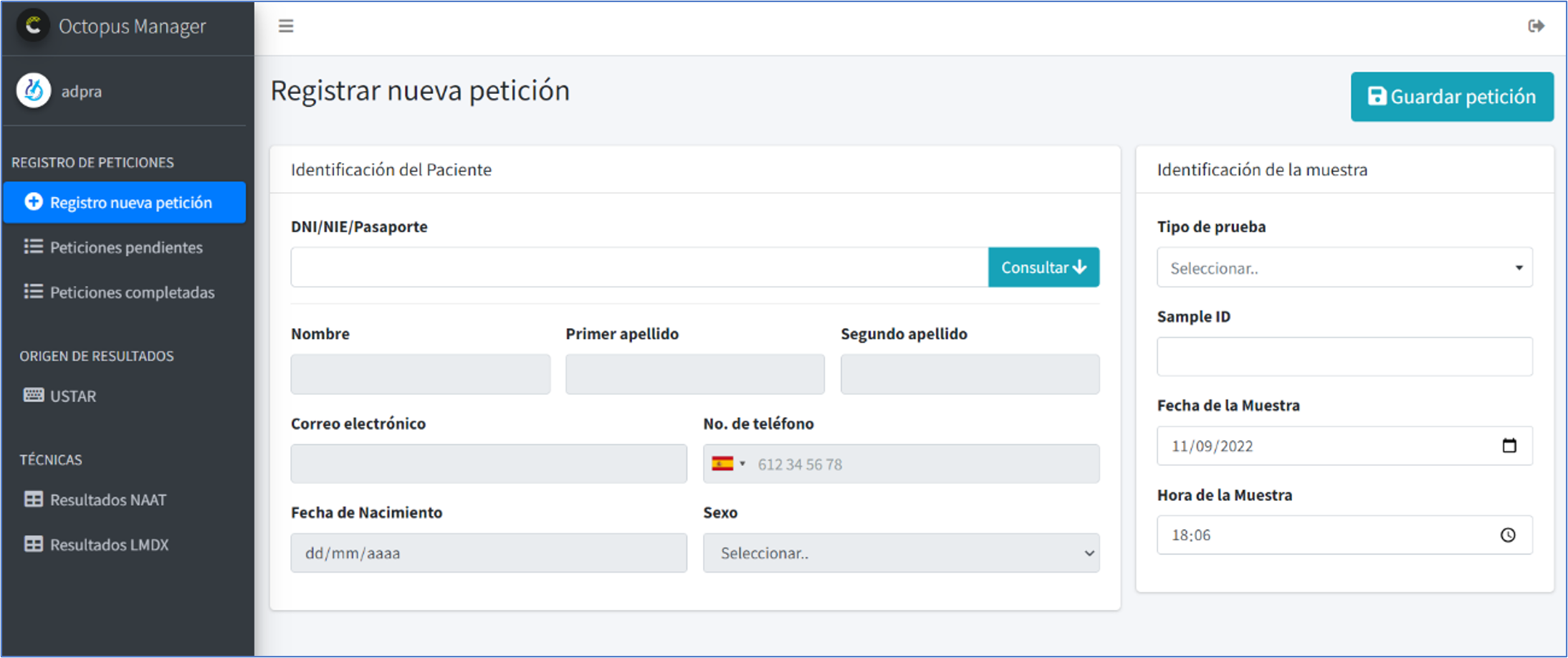Screen dimensions: 1568x658
Task: Focus the DNI/NIE/Pasaporte input field
Action: pyautogui.click(x=639, y=267)
